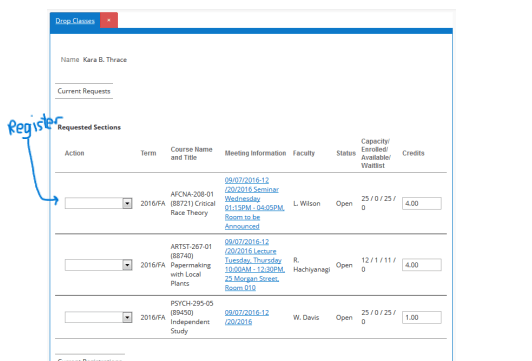The height and width of the screenshot is (361, 532).
Task: Open meeting info link for ARTST-267-01 Lecture
Action: coord(254,265)
